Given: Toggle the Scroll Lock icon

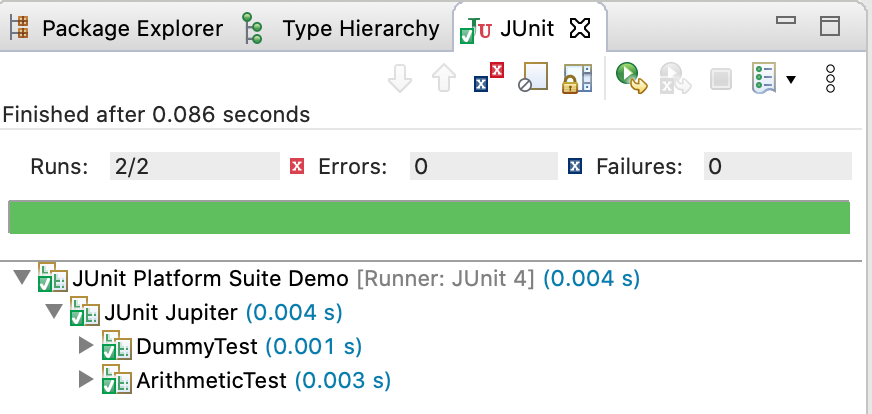Looking at the screenshot, I should click(577, 78).
